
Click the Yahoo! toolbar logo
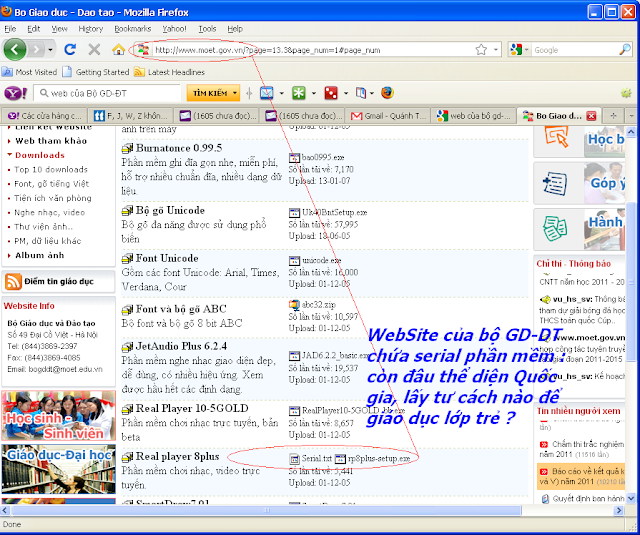coord(16,93)
